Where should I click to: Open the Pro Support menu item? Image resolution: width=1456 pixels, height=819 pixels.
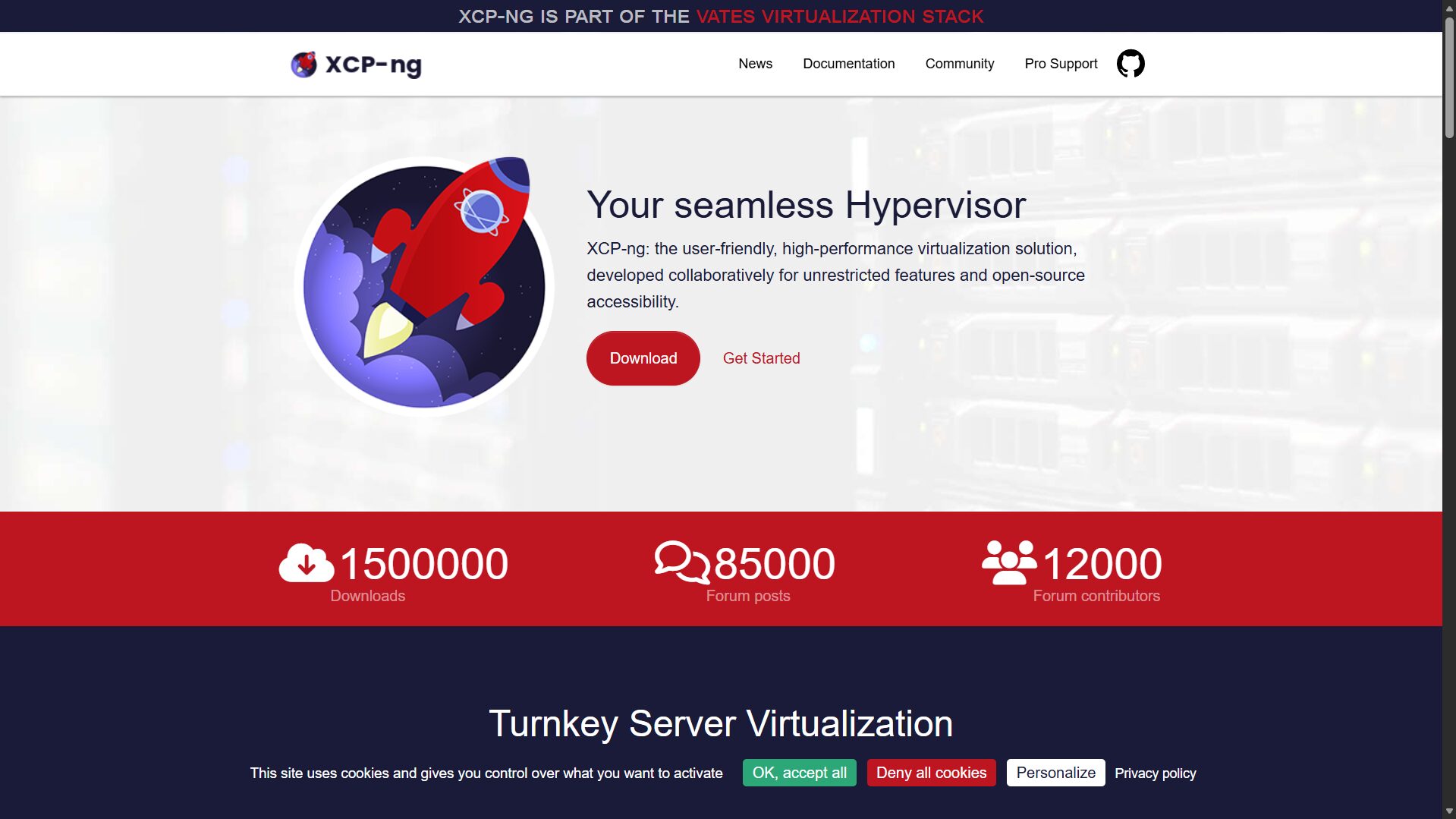point(1061,64)
